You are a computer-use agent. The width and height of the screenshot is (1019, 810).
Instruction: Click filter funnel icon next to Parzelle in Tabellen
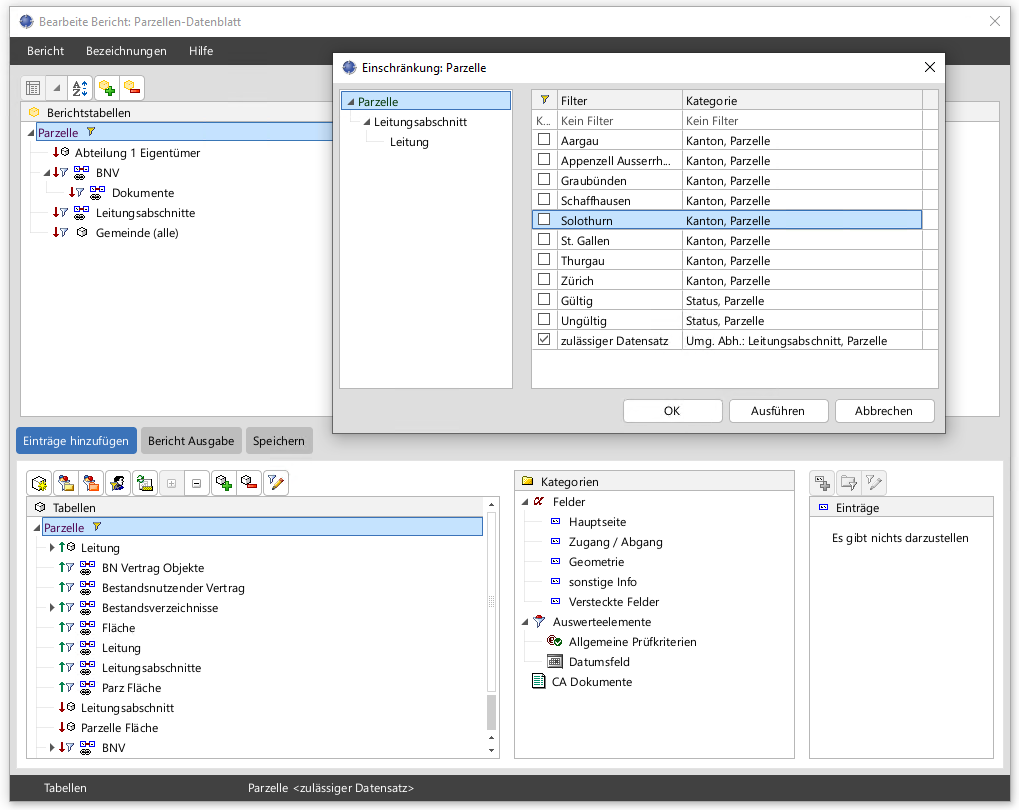[x=97, y=527]
